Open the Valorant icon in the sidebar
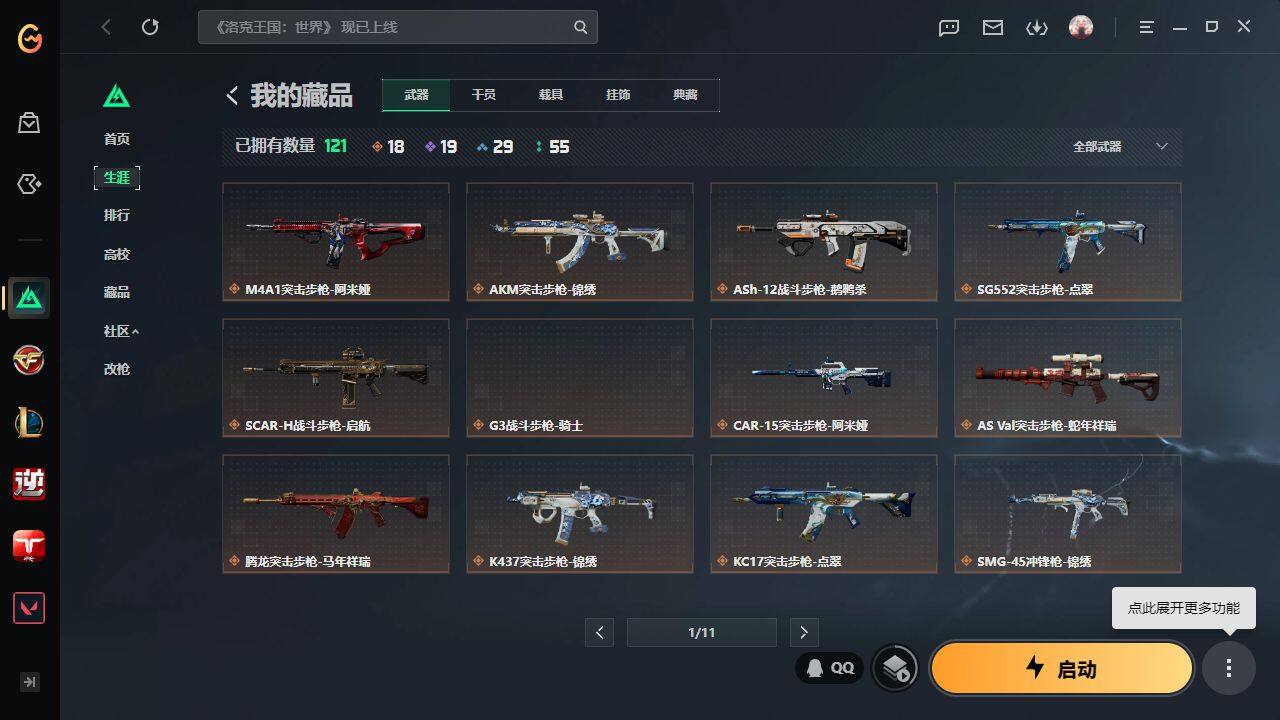This screenshot has height=720, width=1280. point(29,608)
